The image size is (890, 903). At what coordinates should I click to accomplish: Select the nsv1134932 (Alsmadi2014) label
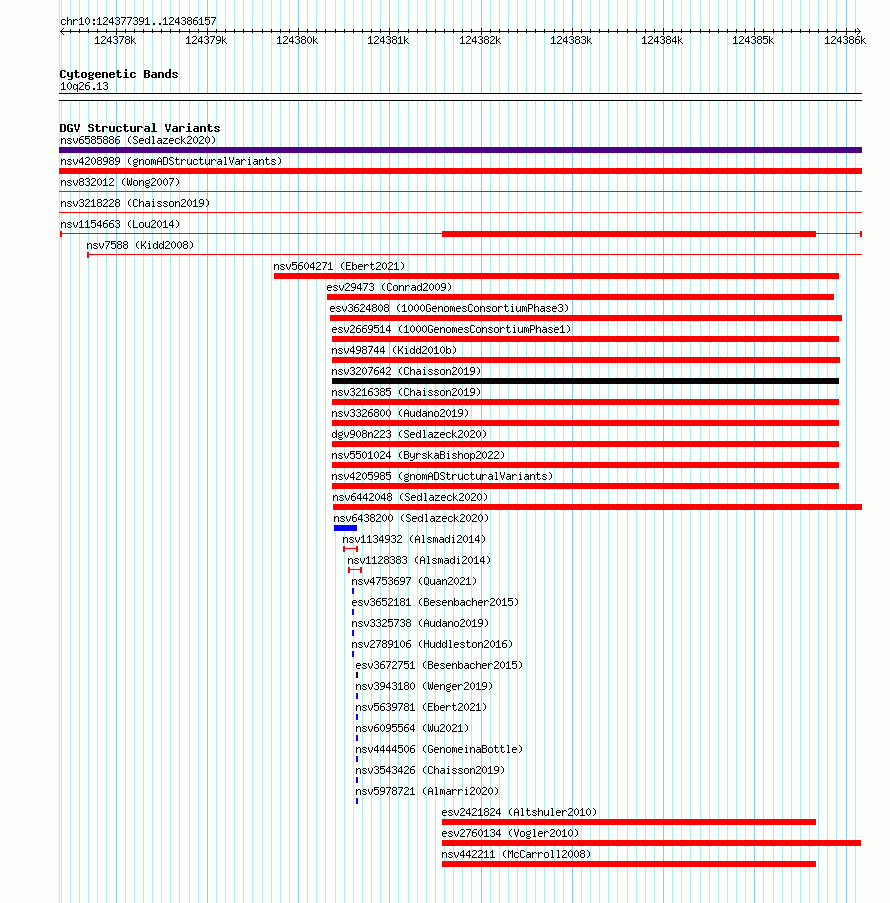click(414, 539)
